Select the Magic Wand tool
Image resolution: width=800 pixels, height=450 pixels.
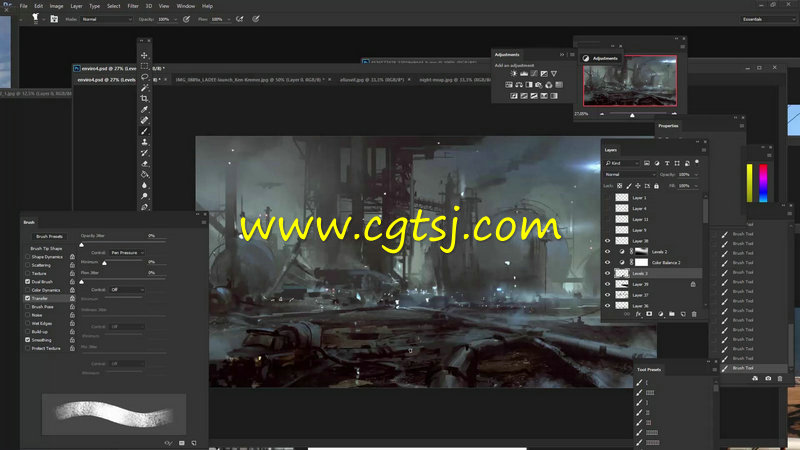point(144,88)
